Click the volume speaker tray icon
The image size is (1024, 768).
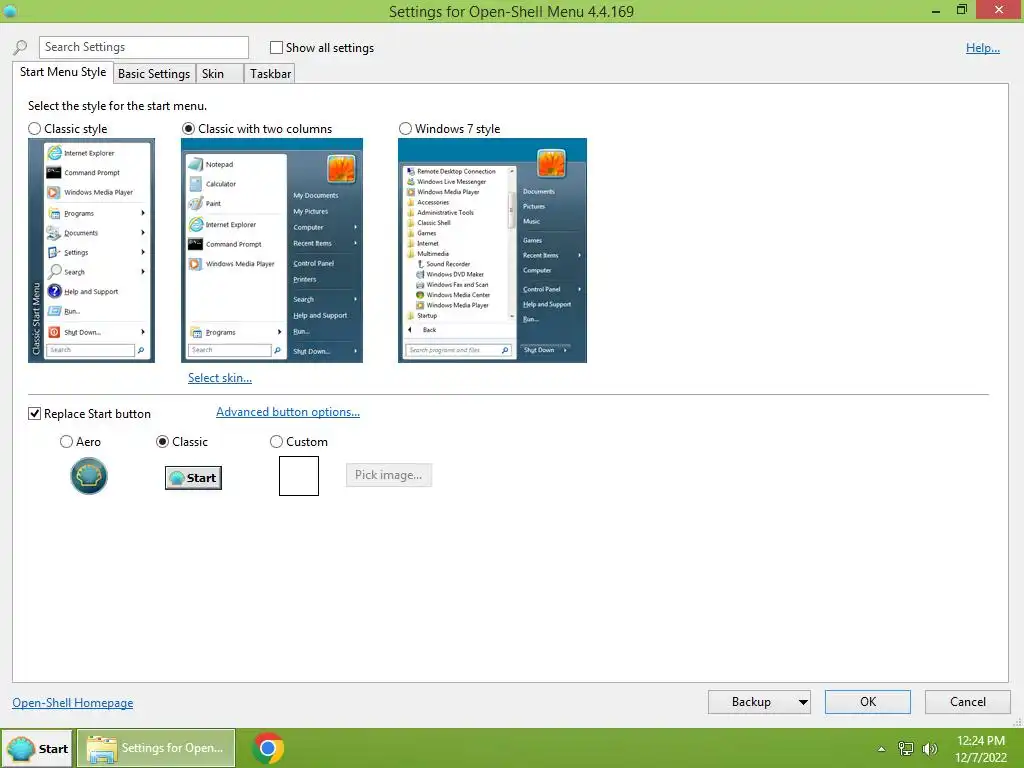point(930,748)
